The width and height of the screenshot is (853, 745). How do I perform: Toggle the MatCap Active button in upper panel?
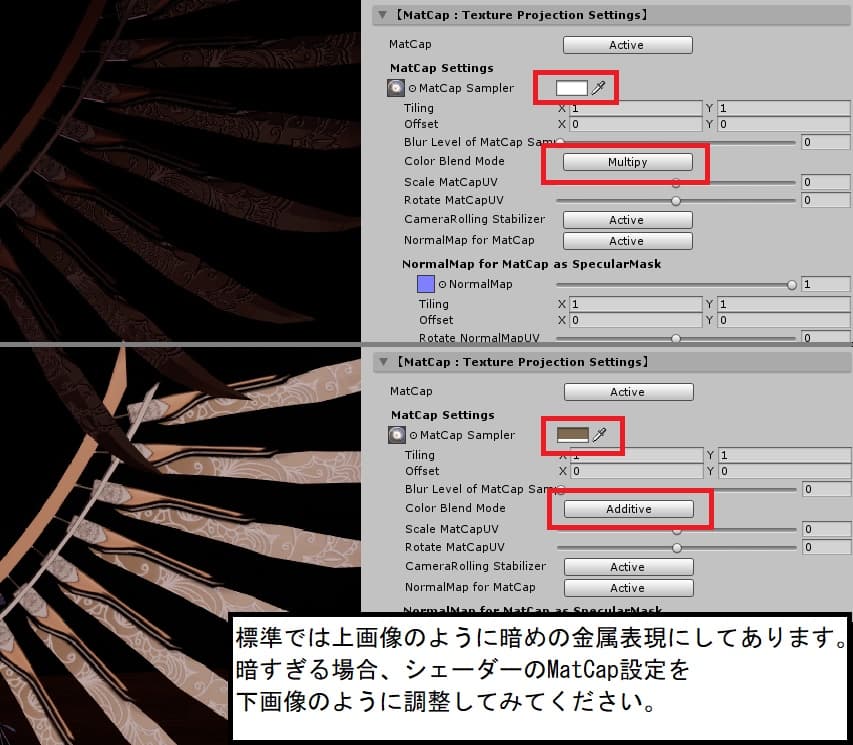[627, 45]
